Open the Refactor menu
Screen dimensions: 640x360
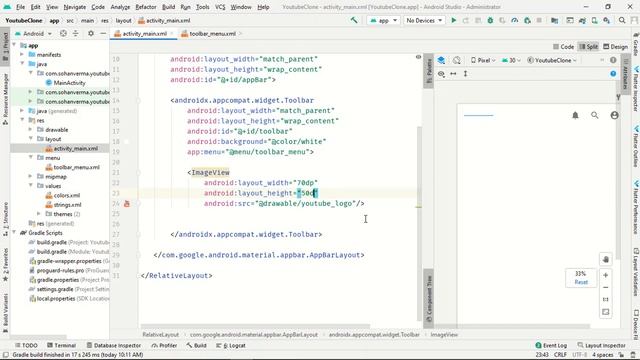coord(146,7)
